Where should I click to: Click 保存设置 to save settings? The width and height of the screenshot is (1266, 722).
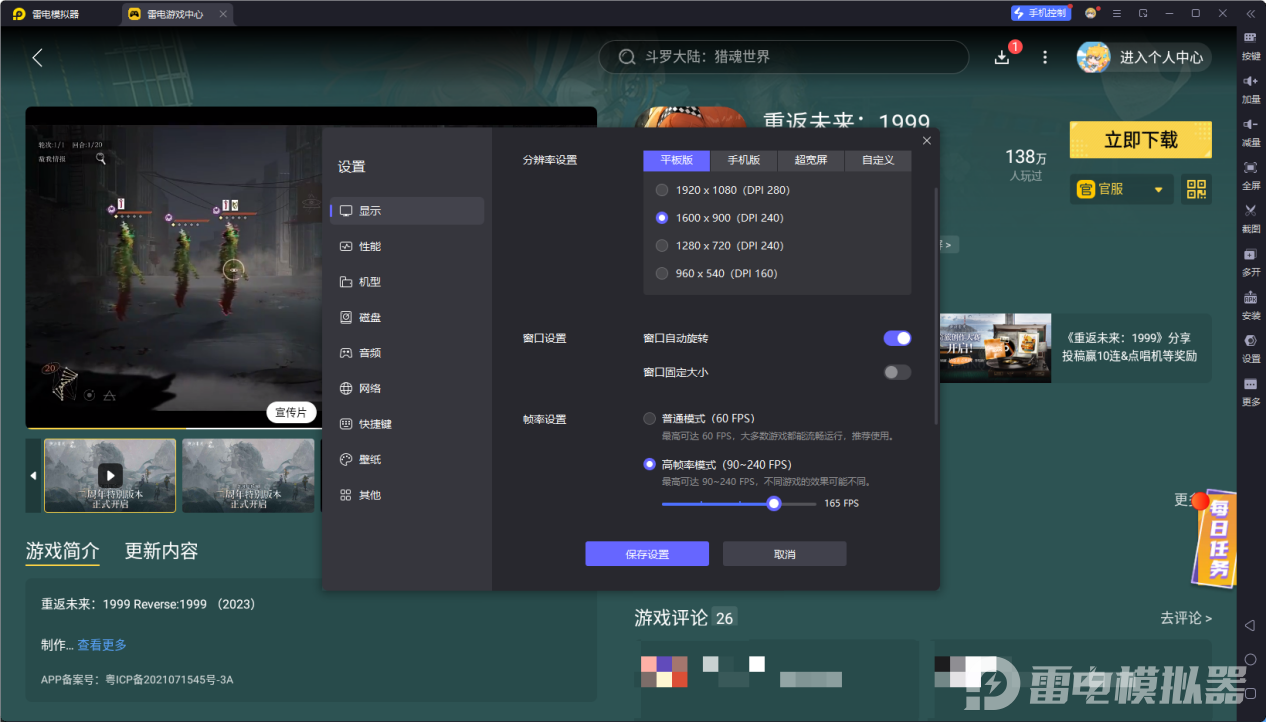[646, 553]
